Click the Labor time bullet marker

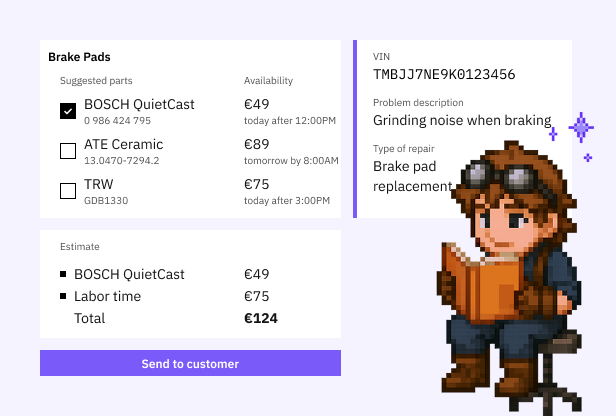coord(63,296)
